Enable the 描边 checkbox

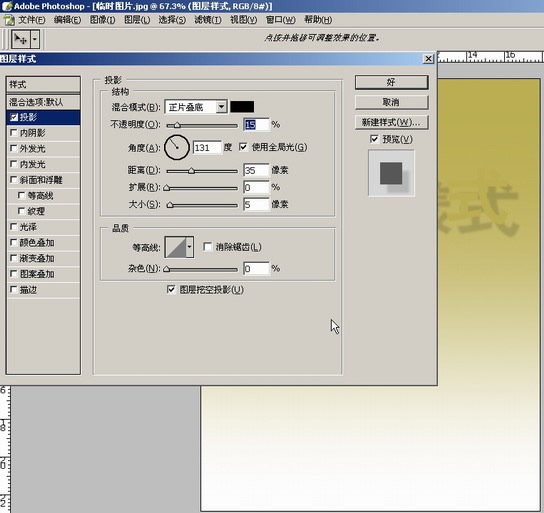point(14,289)
